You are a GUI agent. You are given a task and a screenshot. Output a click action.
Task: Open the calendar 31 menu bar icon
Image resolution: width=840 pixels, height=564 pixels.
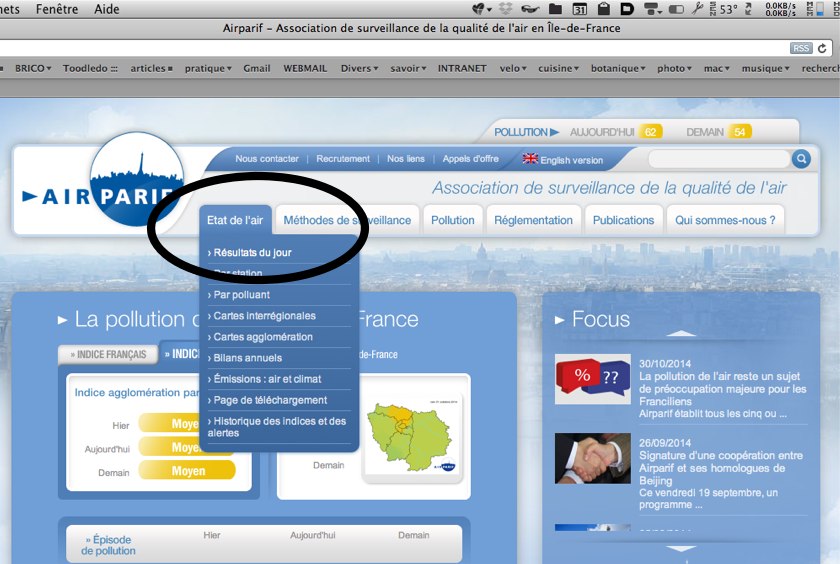(579, 9)
